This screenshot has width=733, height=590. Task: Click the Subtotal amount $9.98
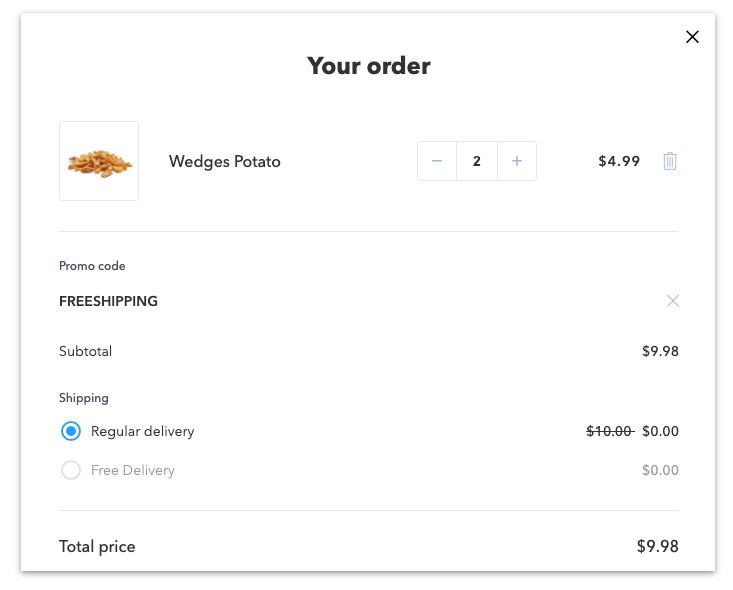[x=660, y=351]
